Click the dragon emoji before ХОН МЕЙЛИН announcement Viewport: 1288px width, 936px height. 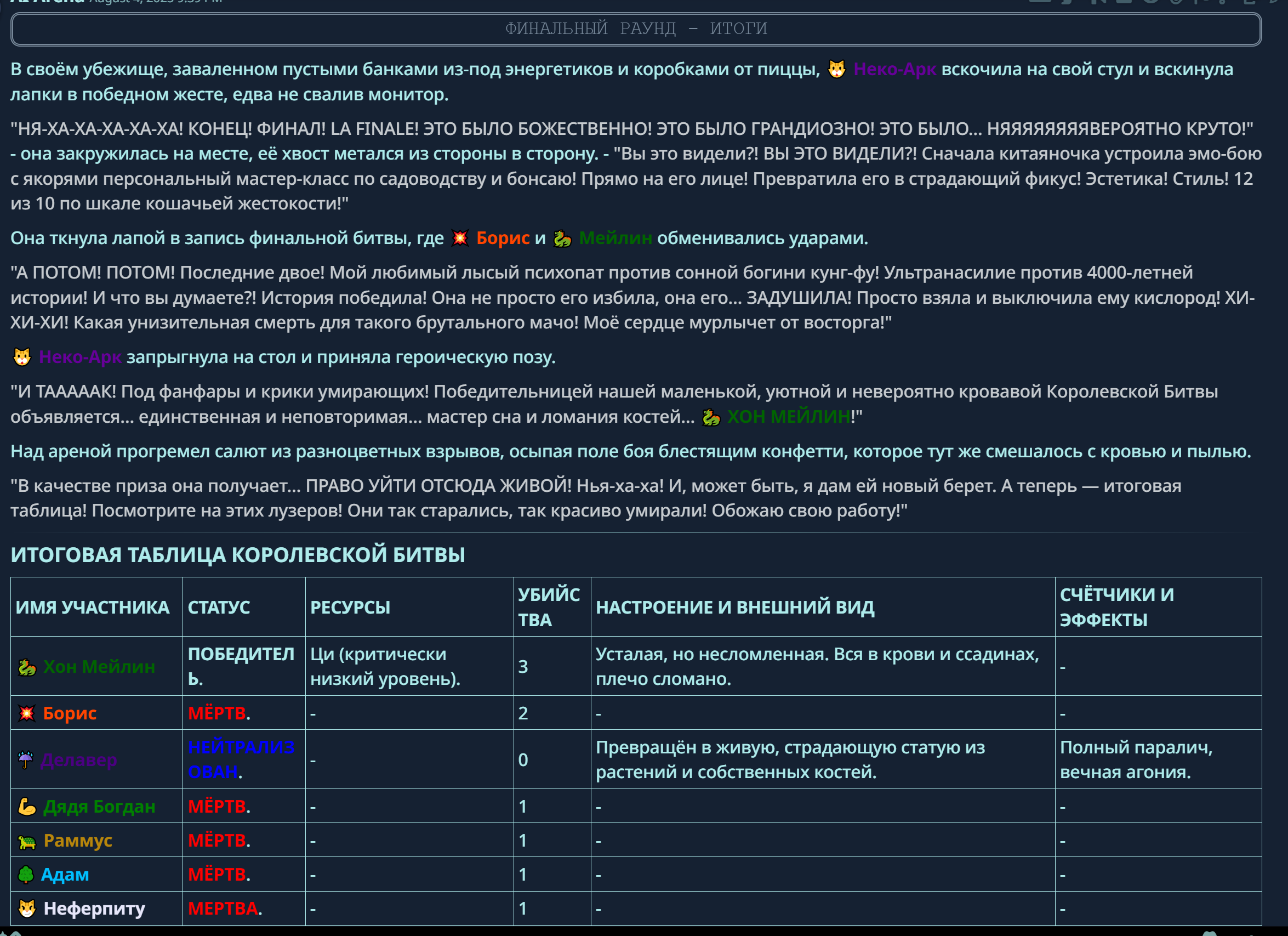coord(710,418)
